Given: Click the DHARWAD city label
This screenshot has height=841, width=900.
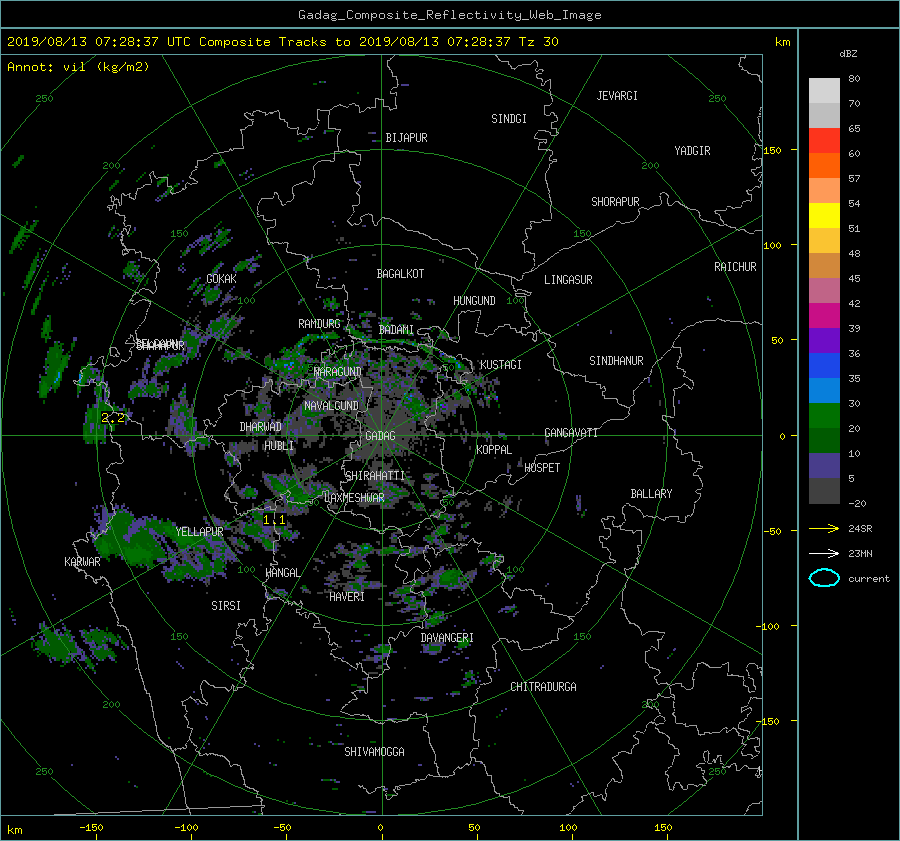Looking at the screenshot, I should pyautogui.click(x=261, y=427).
